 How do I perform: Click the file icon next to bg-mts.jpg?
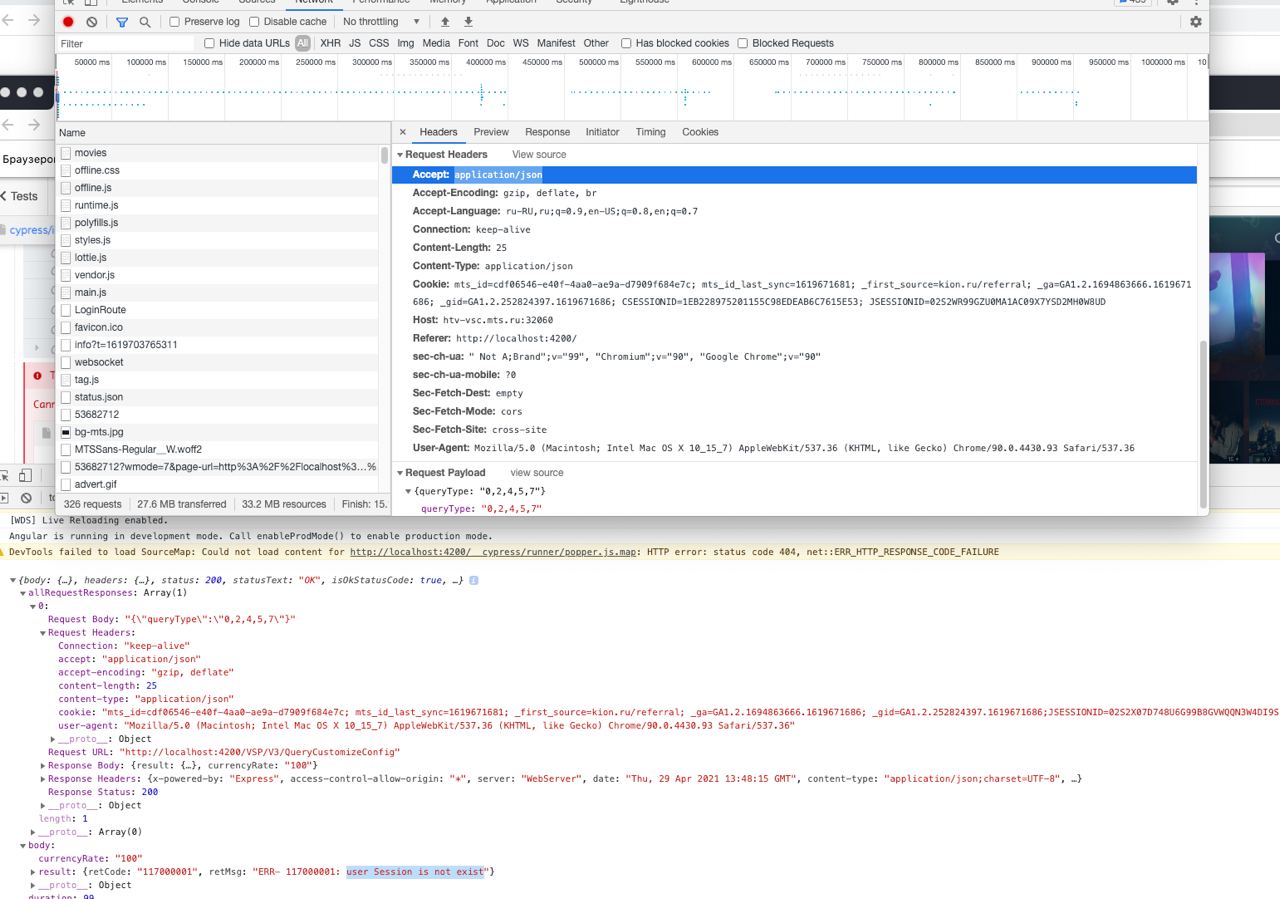pyautogui.click(x=66, y=432)
